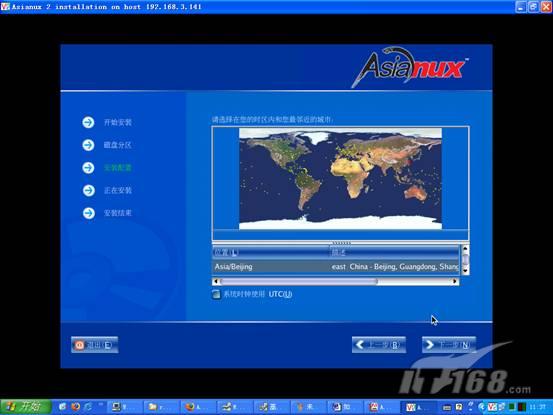This screenshot has width=553, height=415.
Task: Click the timezone list up arrow
Action: [465, 249]
